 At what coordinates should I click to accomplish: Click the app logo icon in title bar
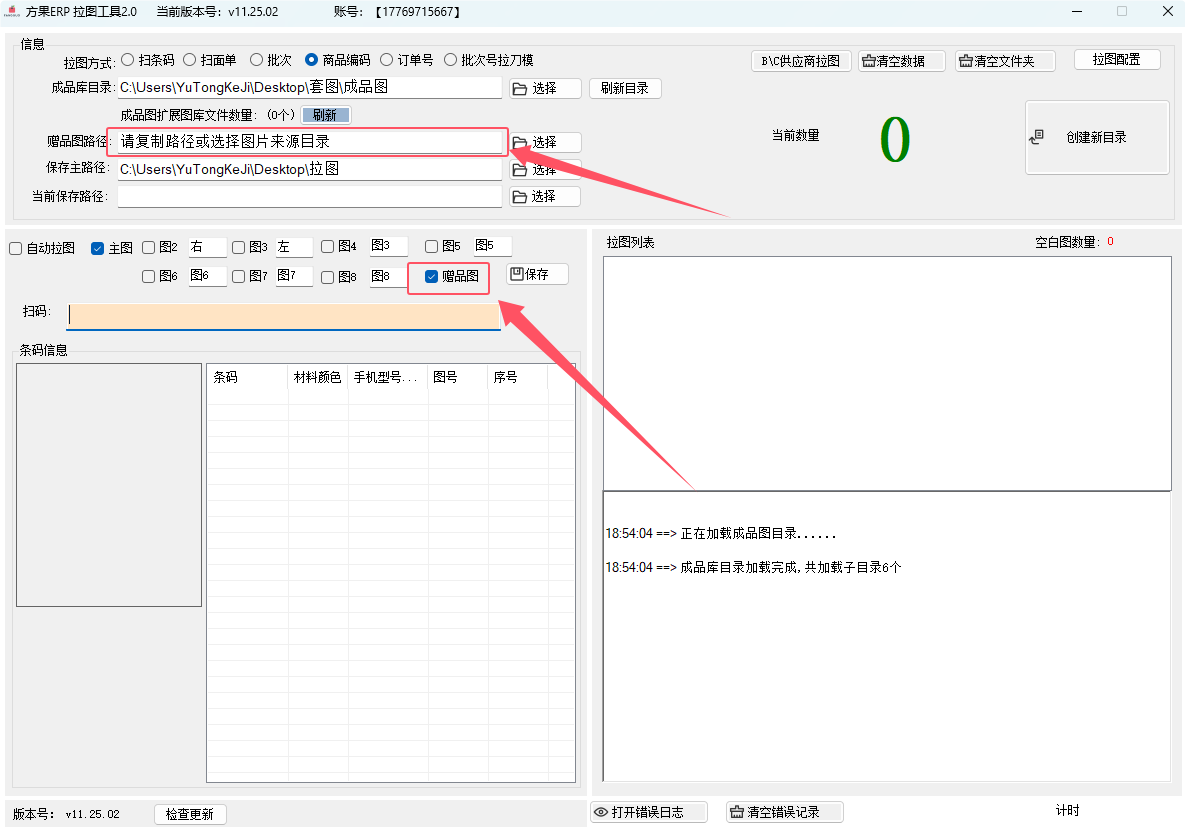(x=11, y=11)
